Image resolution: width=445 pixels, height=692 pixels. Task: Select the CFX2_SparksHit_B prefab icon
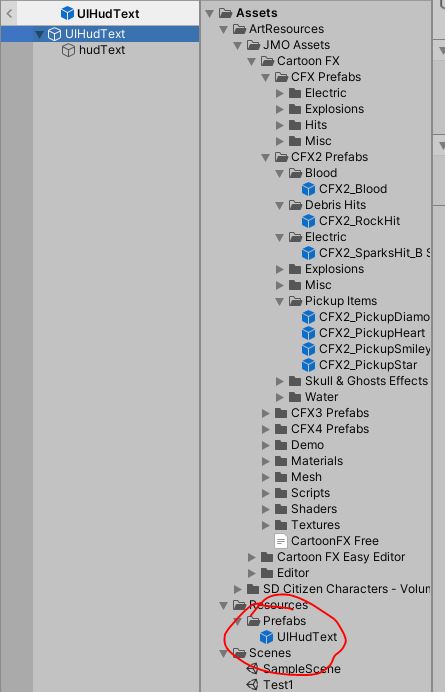[x=308, y=253]
